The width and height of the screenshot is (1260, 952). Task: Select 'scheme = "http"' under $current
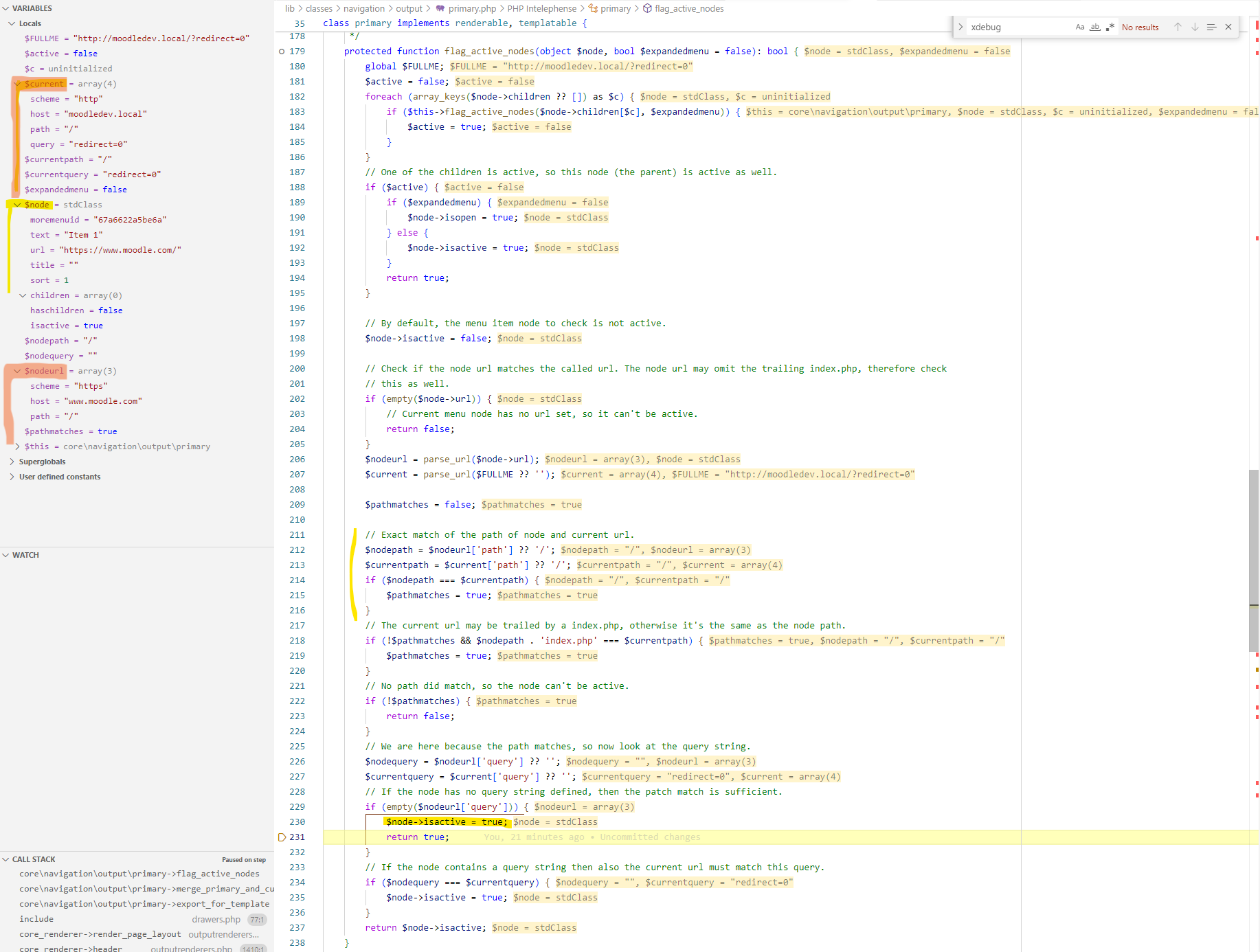pos(137,99)
